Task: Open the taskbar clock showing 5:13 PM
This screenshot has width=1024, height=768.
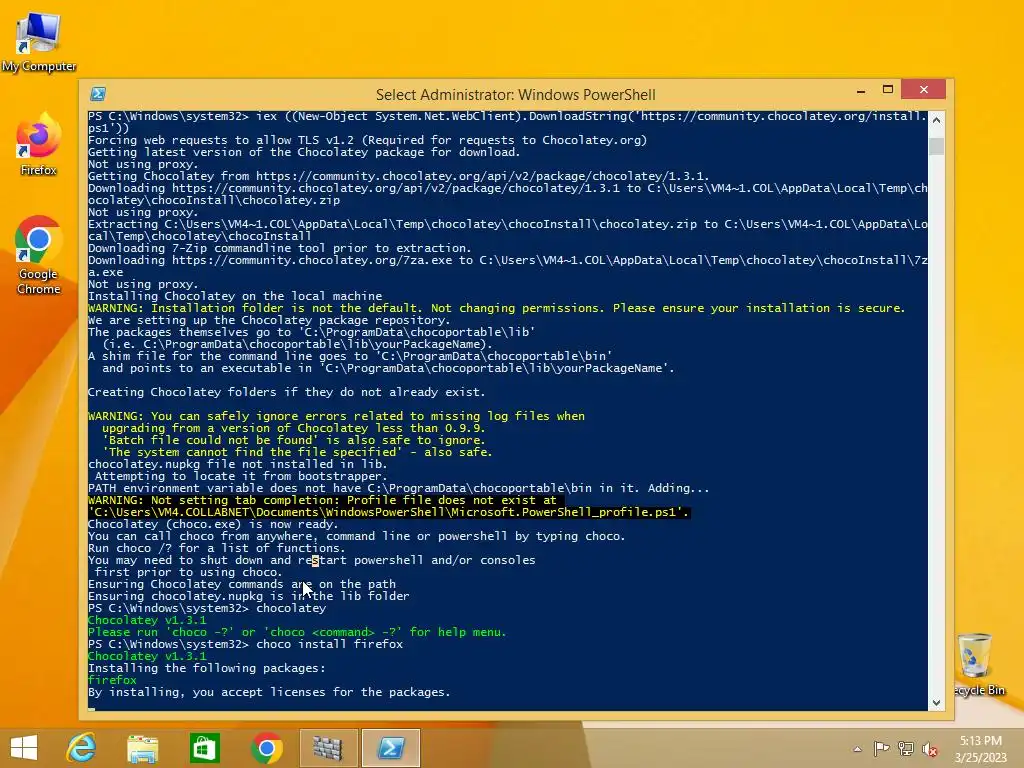Action: coord(981,748)
